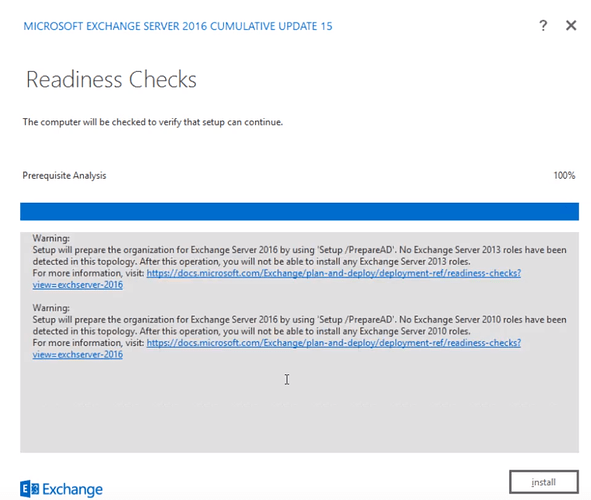The height and width of the screenshot is (500, 591).
Task: Click the Cumulative Update 15 title text
Action: [x=178, y=26]
